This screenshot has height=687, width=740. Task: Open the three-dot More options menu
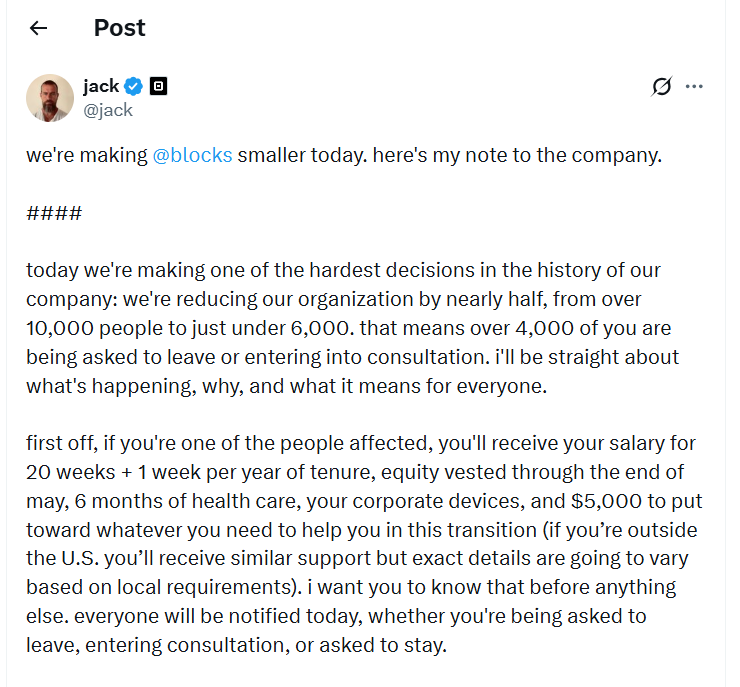[x=694, y=87]
